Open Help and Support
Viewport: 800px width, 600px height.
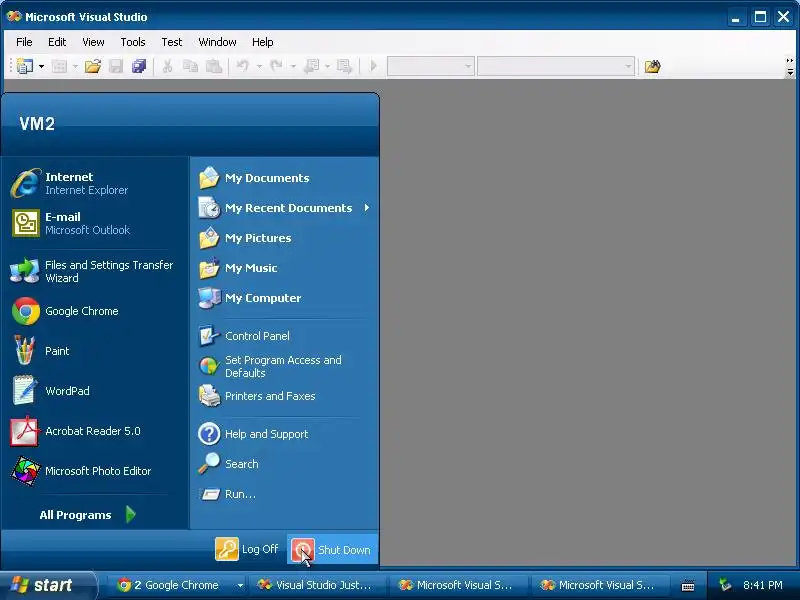click(x=284, y=434)
